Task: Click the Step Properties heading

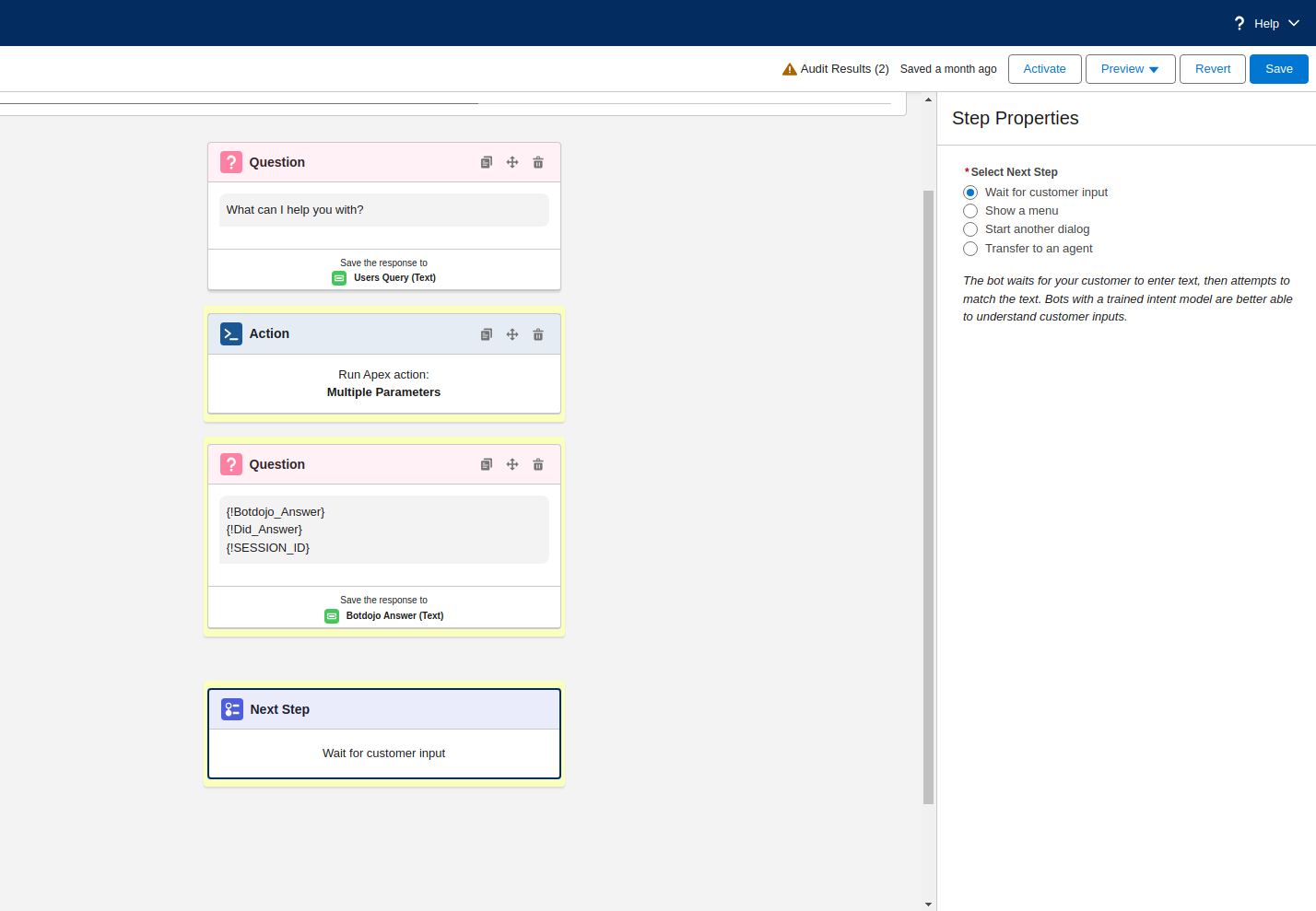Action: [x=1015, y=118]
